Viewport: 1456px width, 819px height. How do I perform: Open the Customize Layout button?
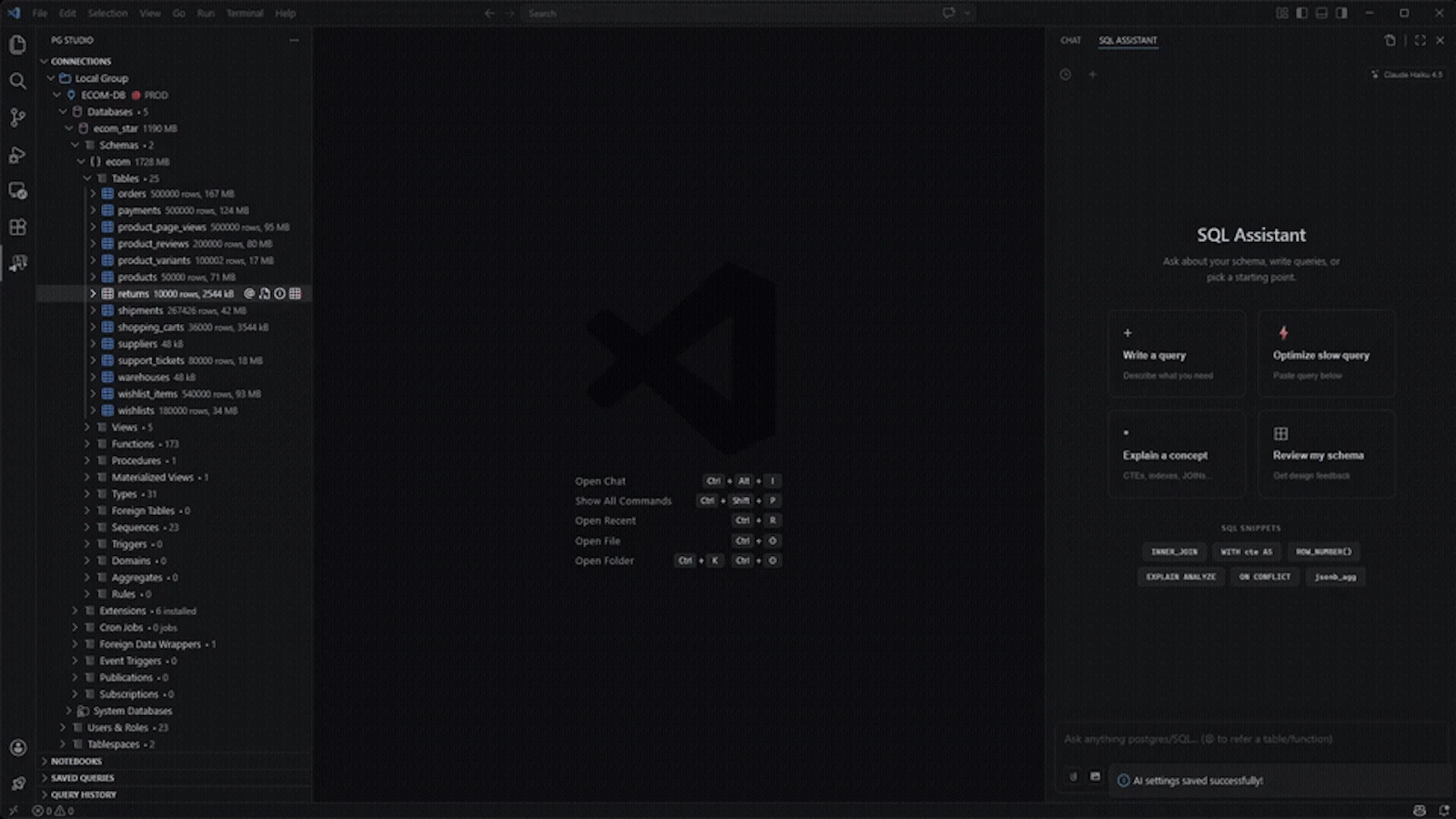[1282, 14]
